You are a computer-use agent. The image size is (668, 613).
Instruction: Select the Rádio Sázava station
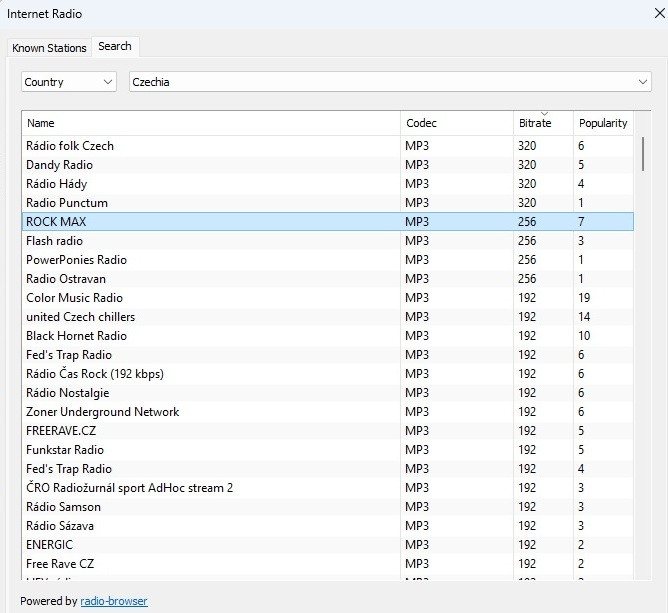coord(328,526)
